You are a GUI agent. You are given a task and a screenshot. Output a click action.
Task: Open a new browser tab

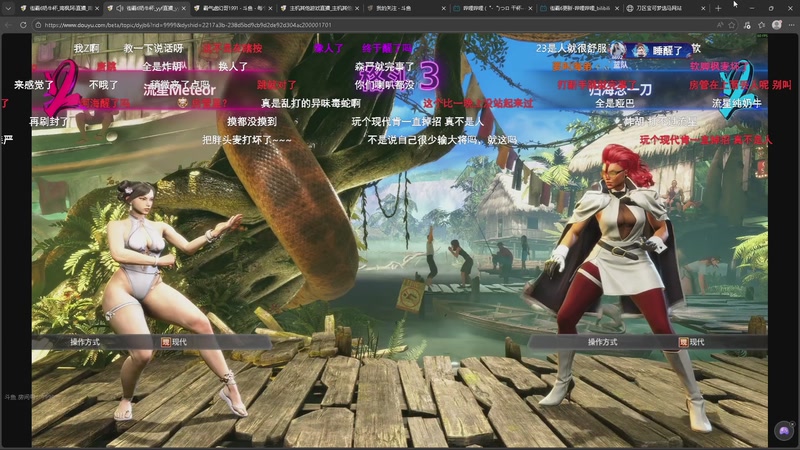pos(718,8)
